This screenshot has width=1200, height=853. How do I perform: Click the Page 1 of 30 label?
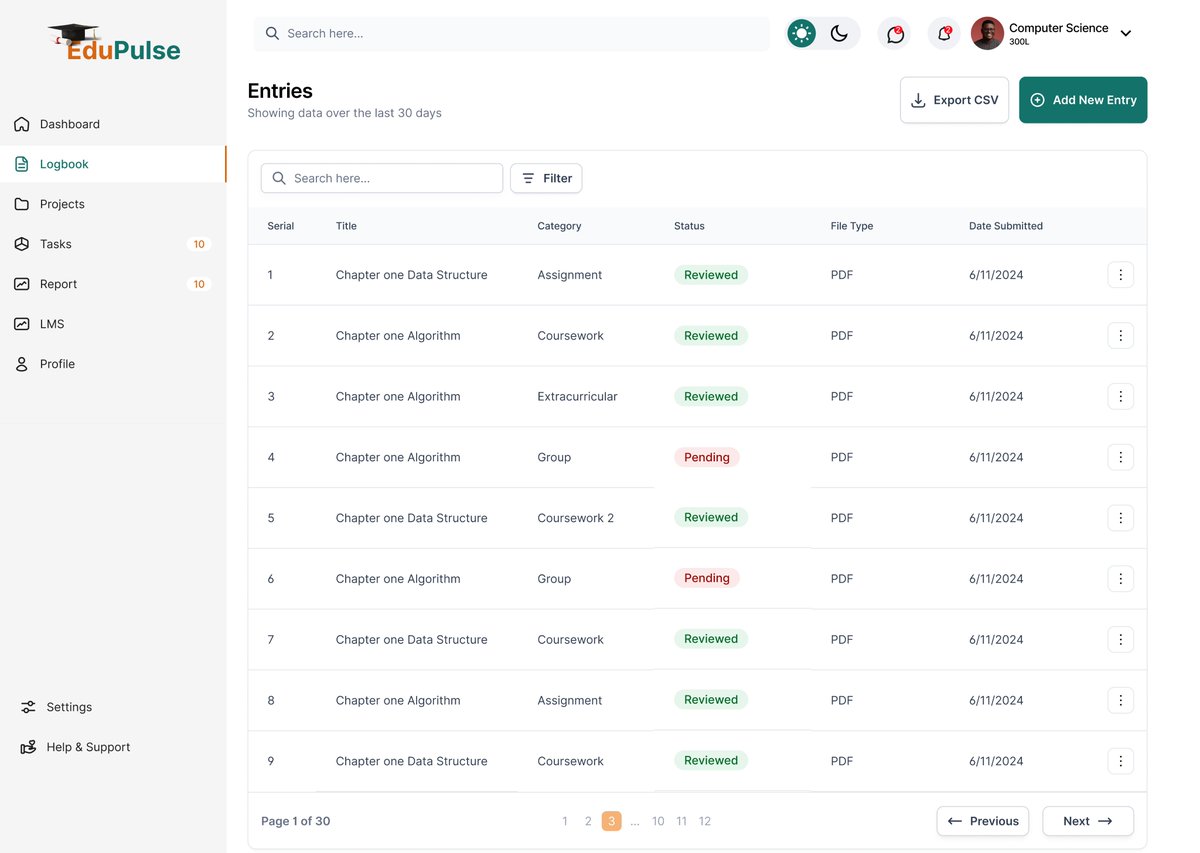click(296, 821)
